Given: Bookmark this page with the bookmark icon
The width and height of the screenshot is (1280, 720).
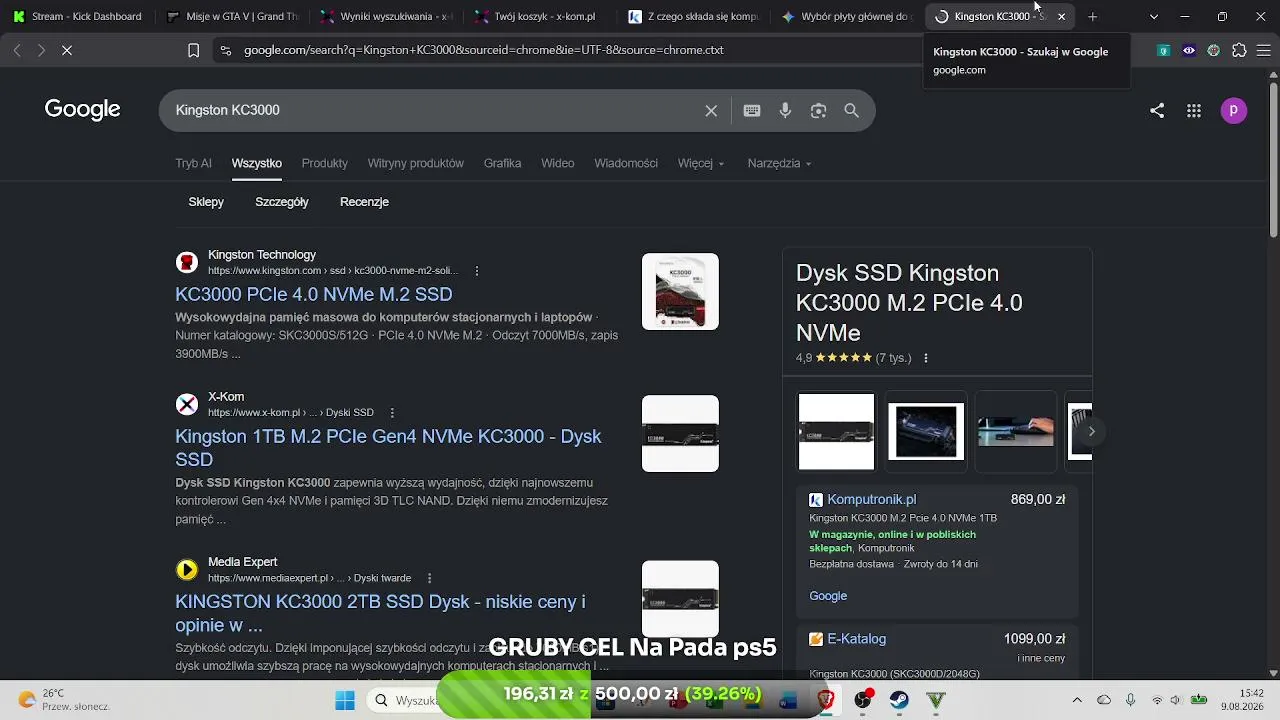Looking at the screenshot, I should [194, 50].
